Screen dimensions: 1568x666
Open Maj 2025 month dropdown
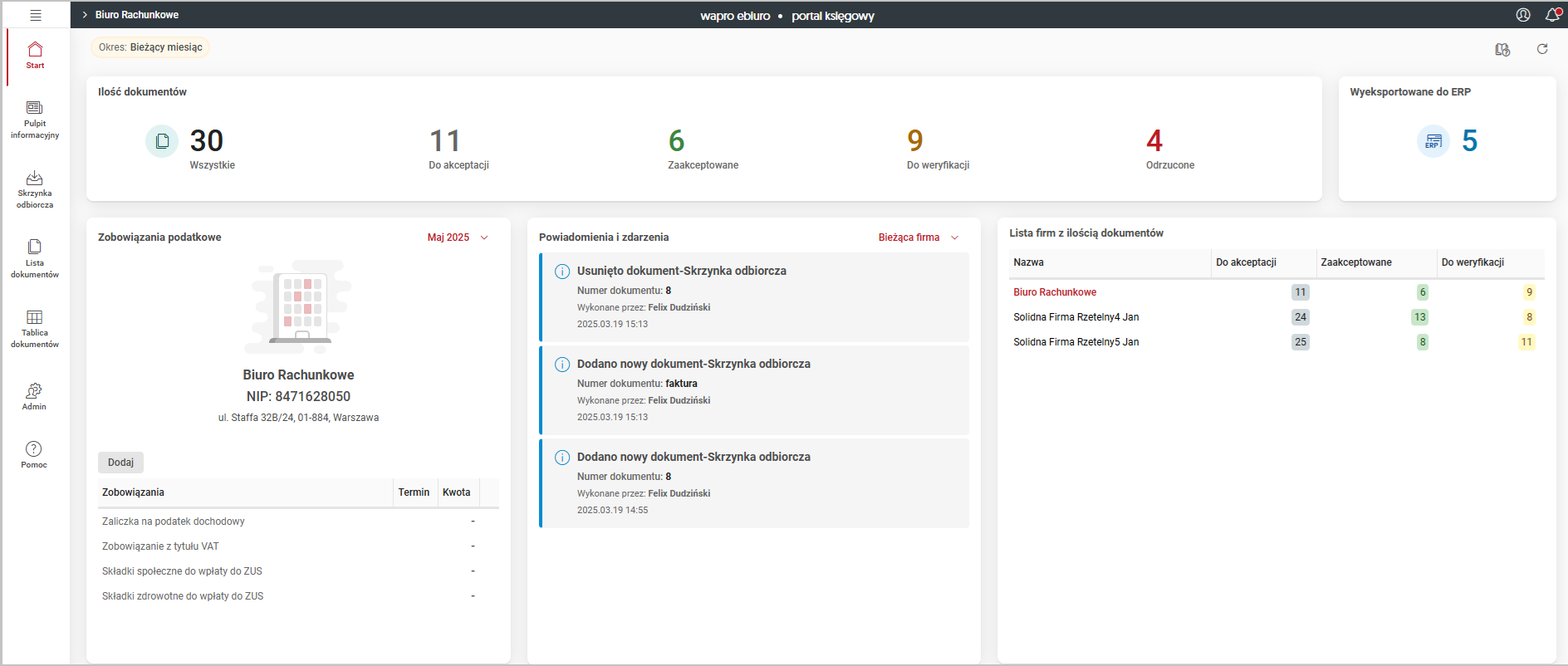458,238
